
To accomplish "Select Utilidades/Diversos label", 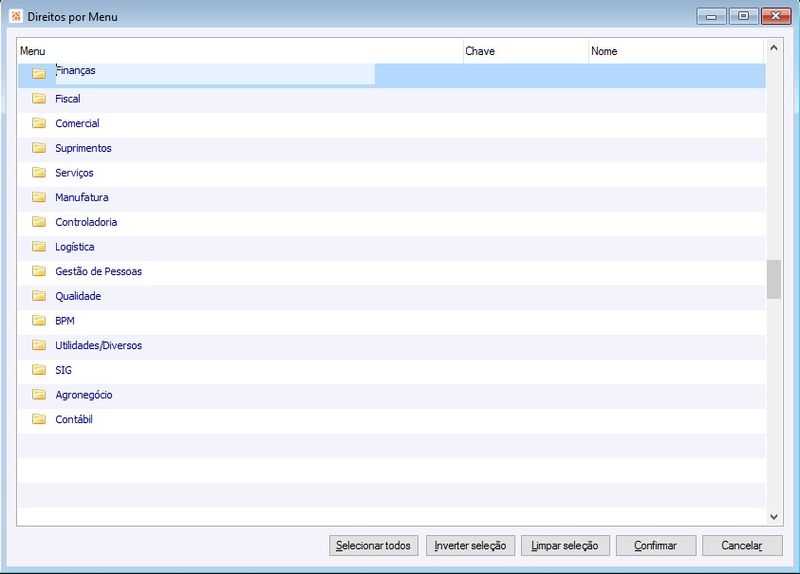I will click(x=98, y=345).
